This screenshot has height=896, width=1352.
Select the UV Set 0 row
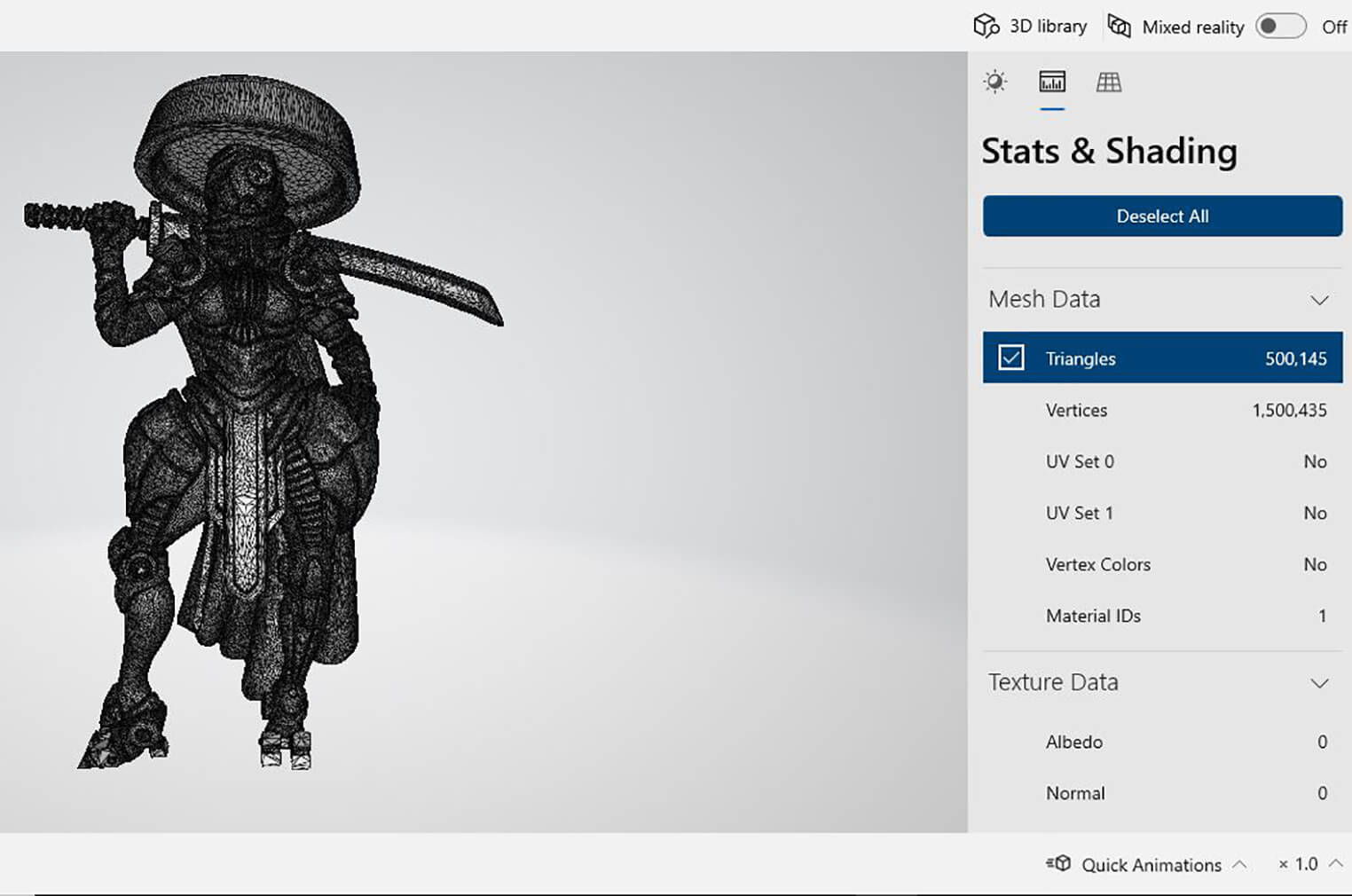pyautogui.click(x=1162, y=461)
